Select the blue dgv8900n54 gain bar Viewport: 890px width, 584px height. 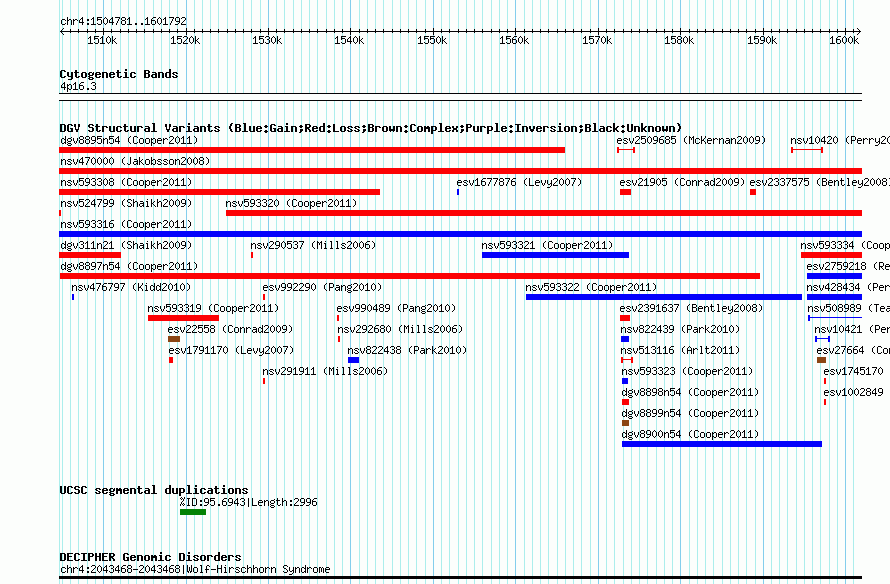click(722, 444)
